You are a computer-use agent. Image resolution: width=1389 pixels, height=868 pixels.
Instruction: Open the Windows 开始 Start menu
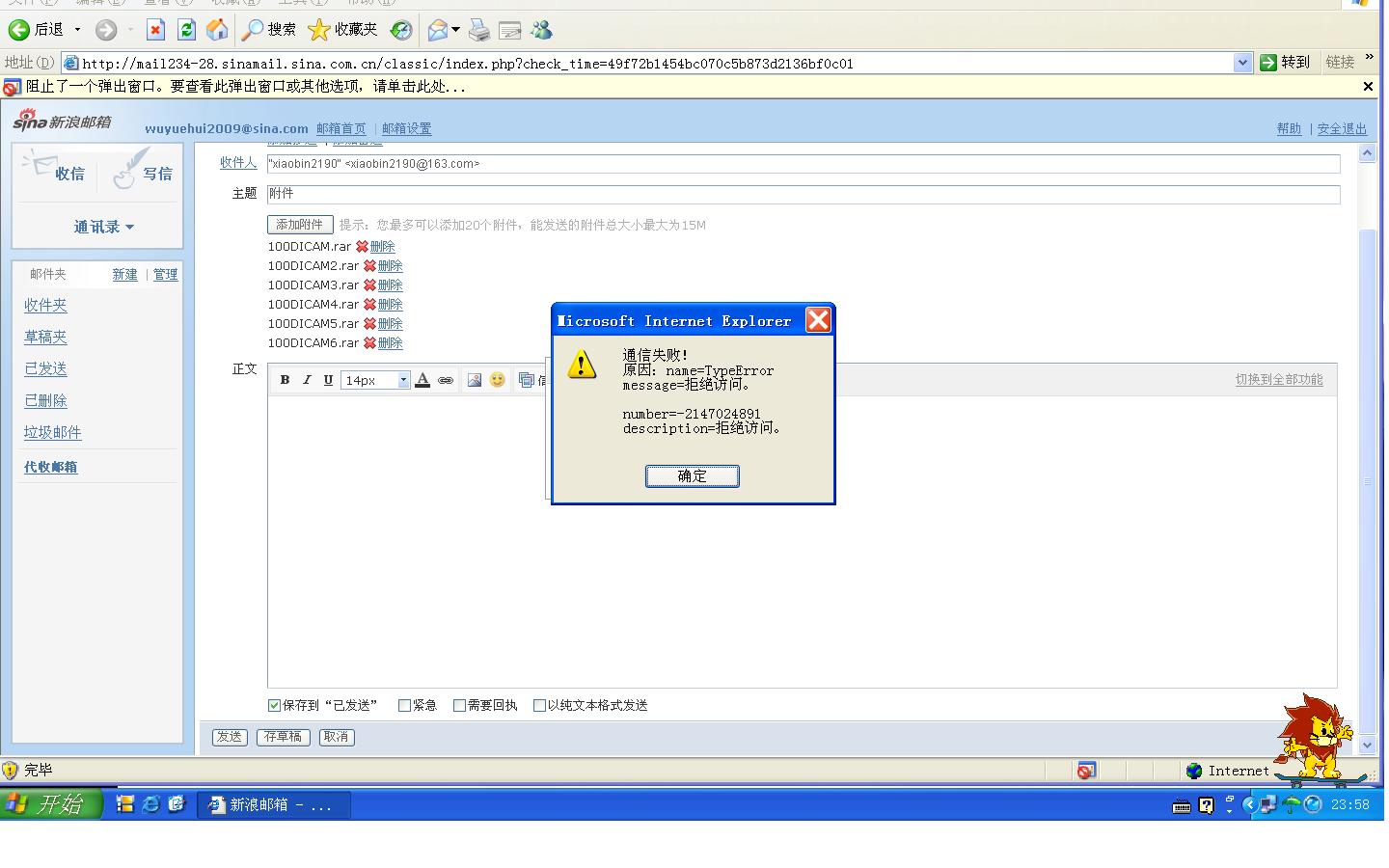pos(50,804)
